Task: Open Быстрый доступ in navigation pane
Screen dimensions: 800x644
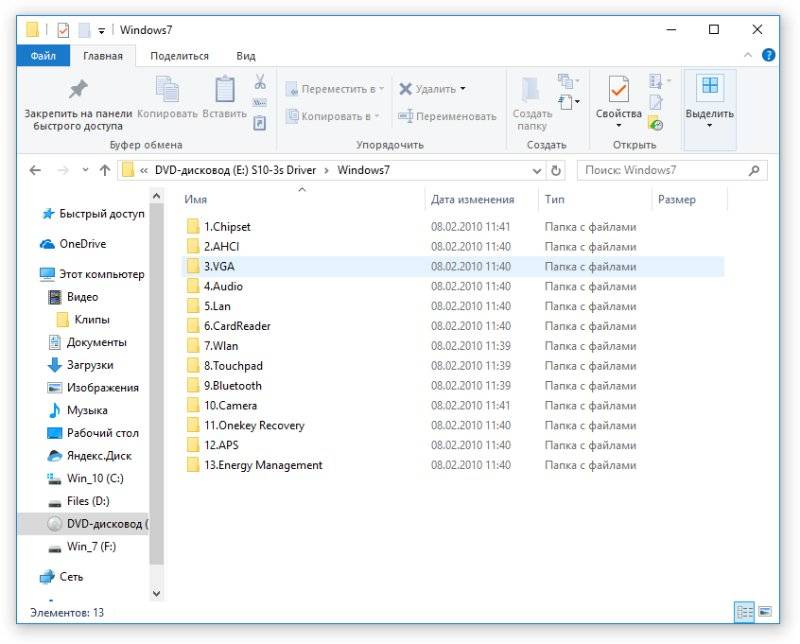Action: point(93,214)
